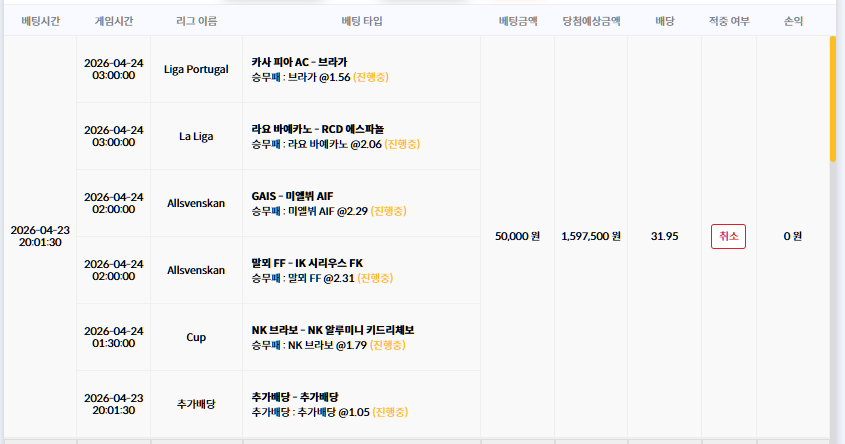This screenshot has width=845, height=444.
Task: Click the 당첨예상금액 column header
Action: (591, 21)
